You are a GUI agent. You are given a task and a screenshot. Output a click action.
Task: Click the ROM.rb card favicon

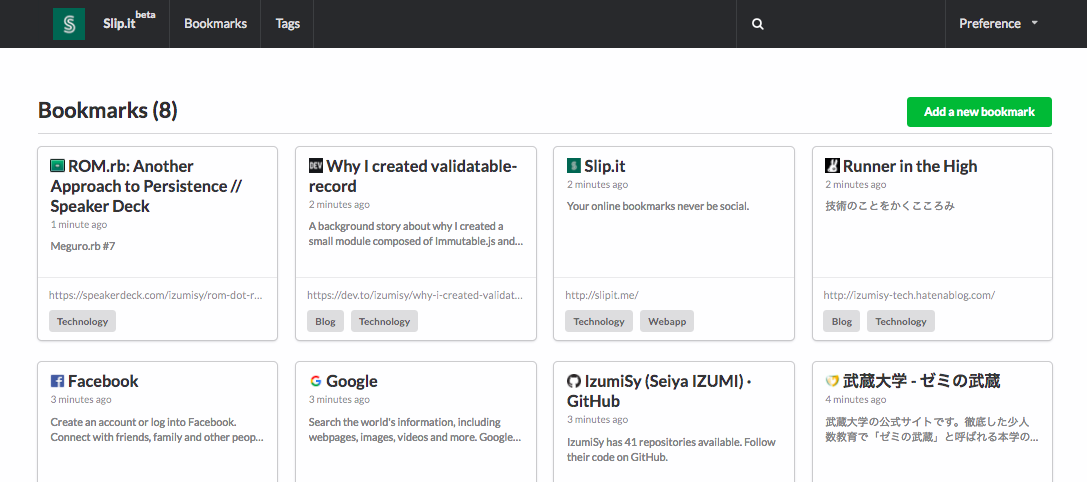58,166
